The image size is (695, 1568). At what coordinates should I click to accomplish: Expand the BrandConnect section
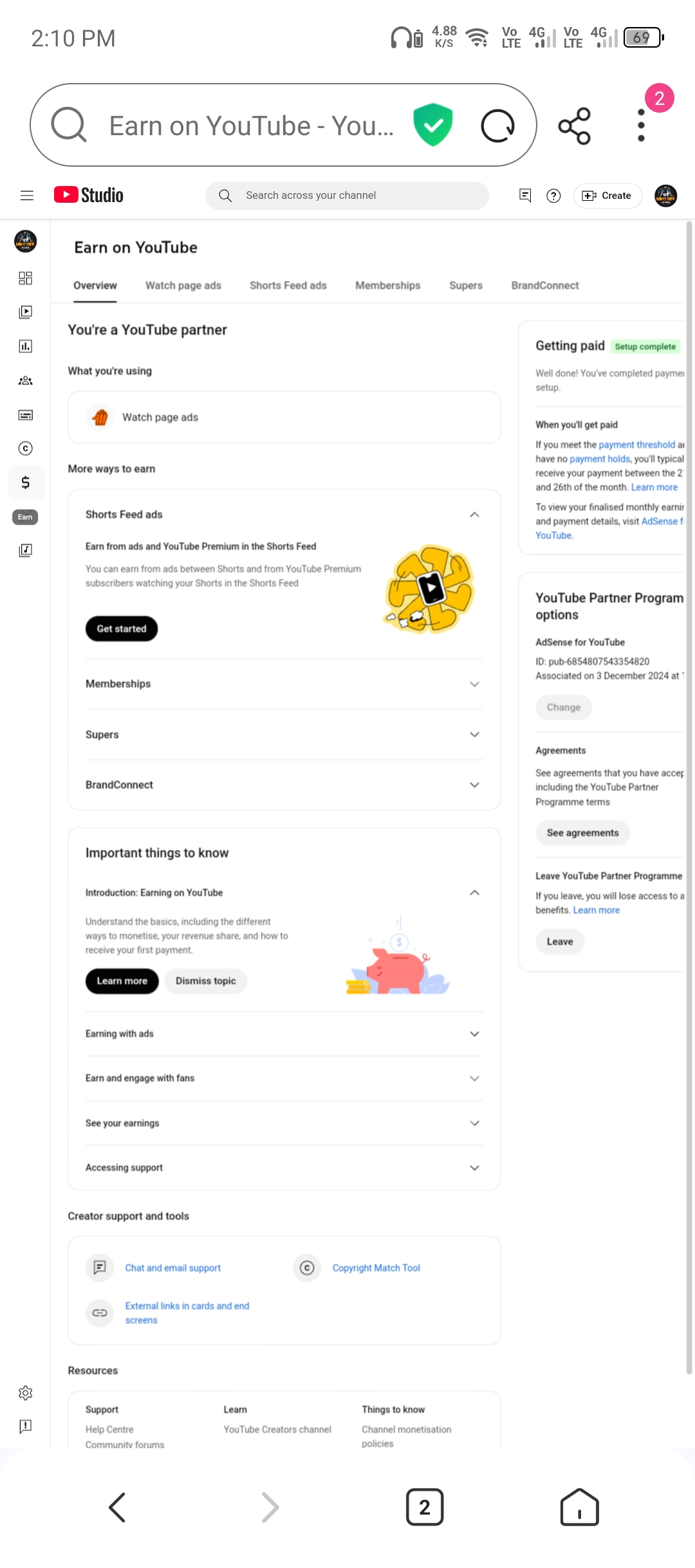284,785
